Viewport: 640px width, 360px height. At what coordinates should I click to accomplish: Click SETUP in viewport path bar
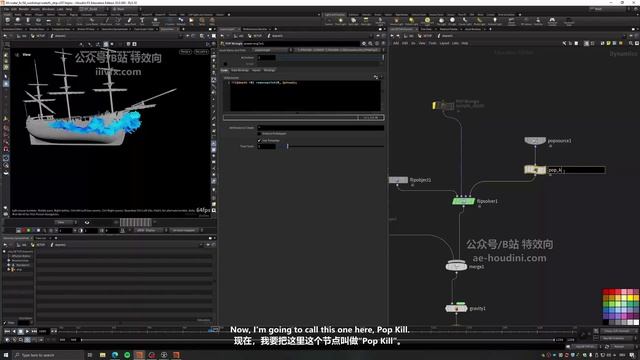click(38, 36)
